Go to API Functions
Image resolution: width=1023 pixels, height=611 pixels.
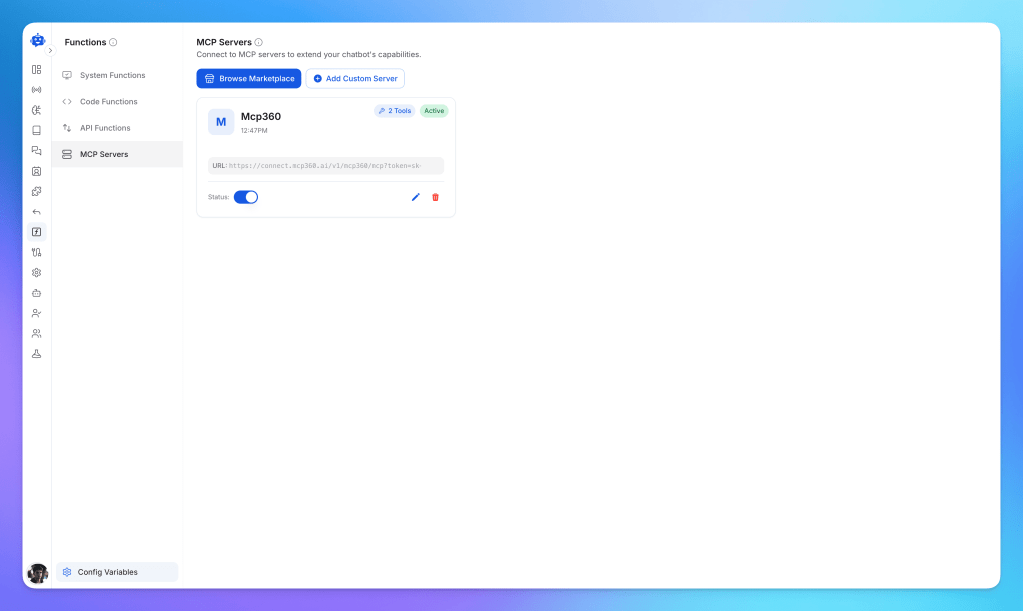105,128
